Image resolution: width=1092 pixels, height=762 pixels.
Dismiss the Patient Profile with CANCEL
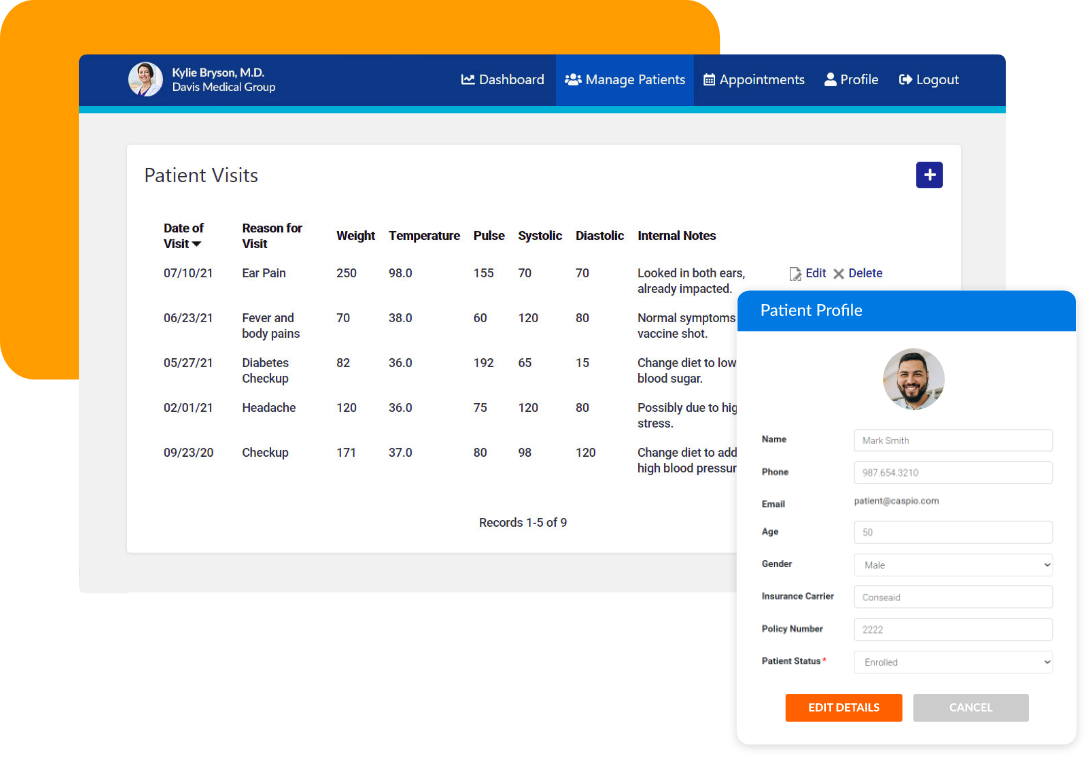click(970, 707)
